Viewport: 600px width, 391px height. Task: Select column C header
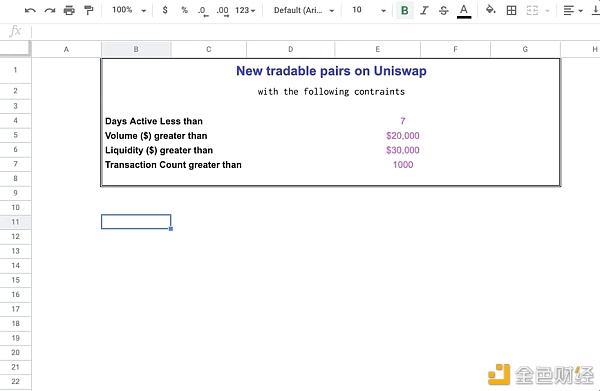(209, 49)
